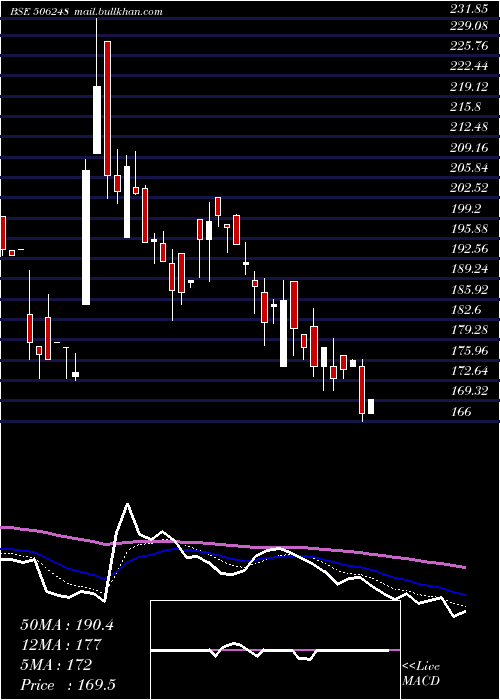The image size is (500, 700).
Task: Click the 185.92 price axis label
Action: point(469,290)
